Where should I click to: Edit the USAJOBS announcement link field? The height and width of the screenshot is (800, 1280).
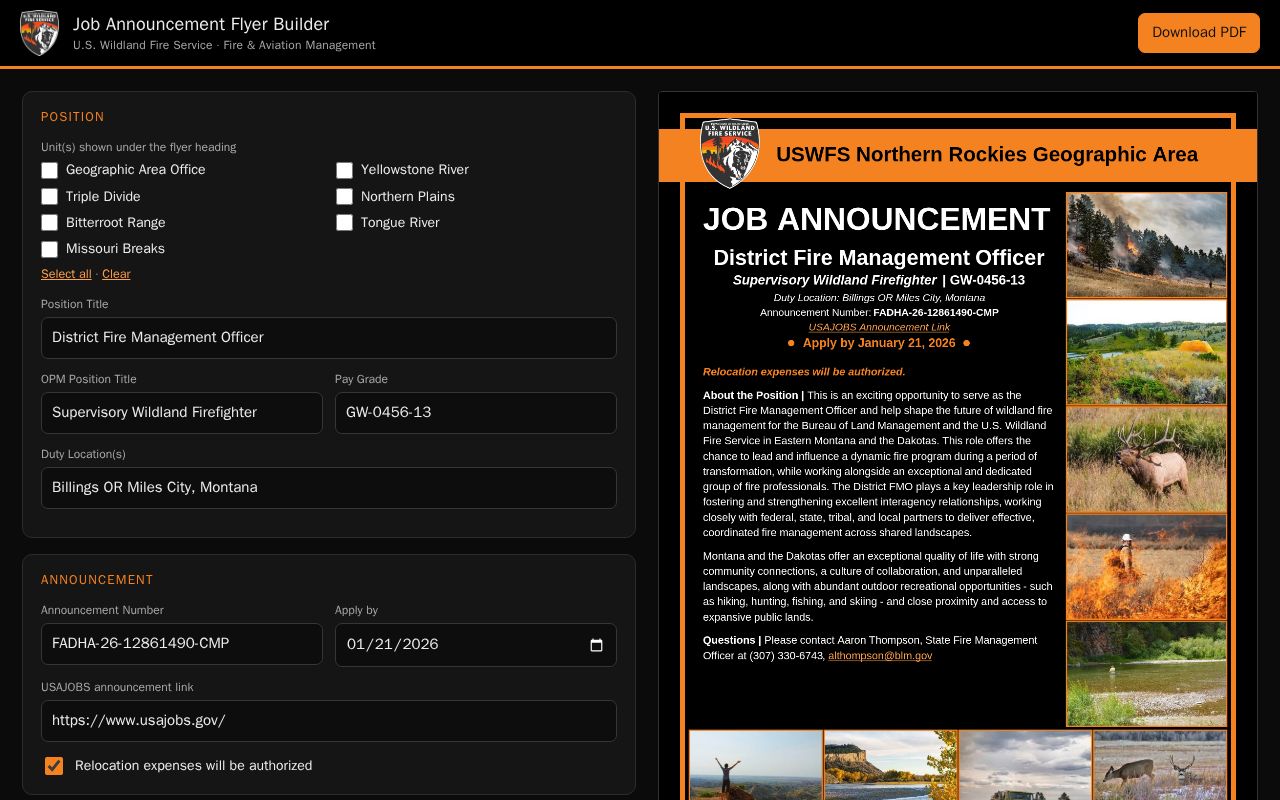[x=329, y=721]
